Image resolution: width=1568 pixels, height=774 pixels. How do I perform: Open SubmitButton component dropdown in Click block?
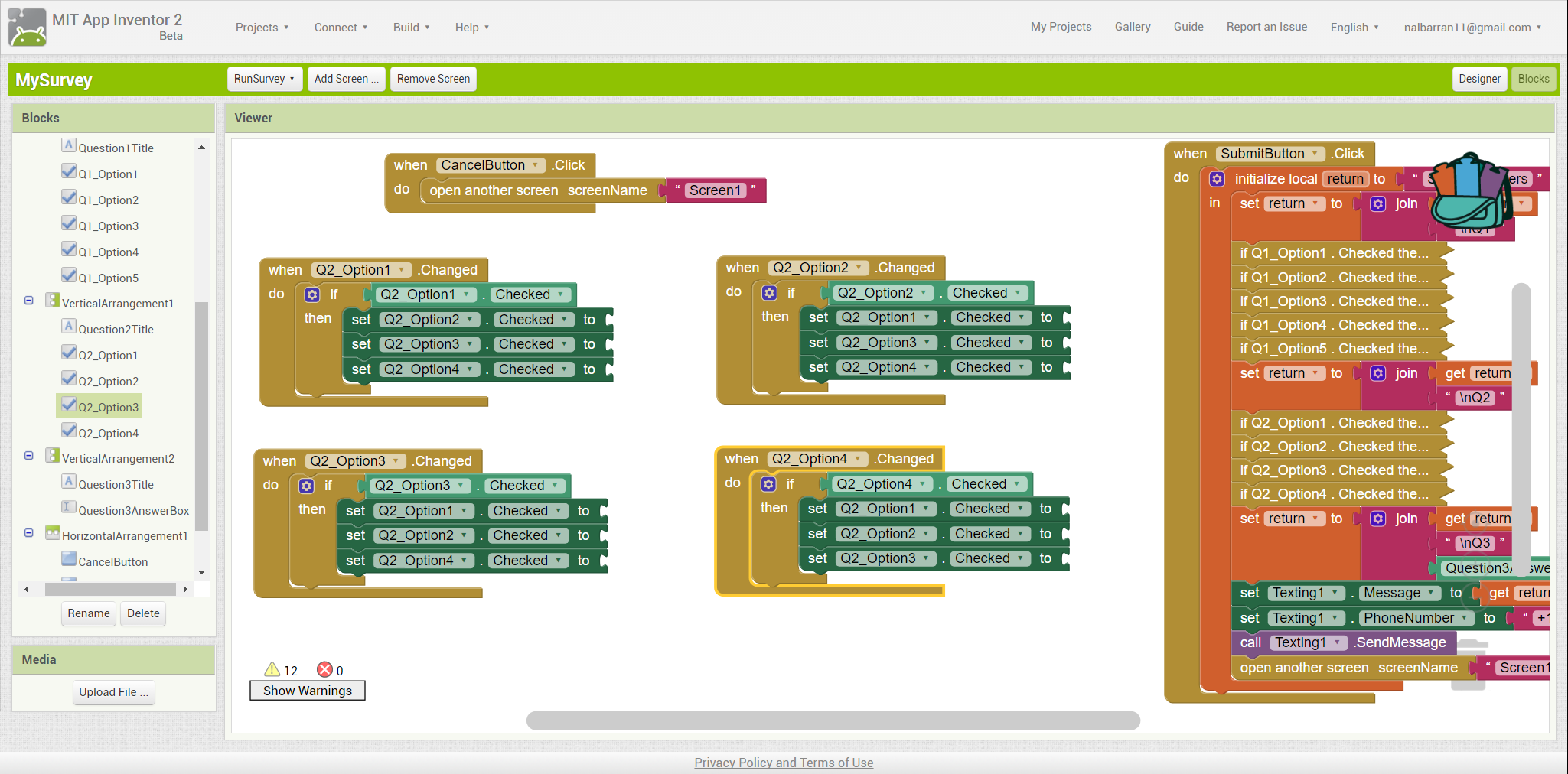(1270, 154)
